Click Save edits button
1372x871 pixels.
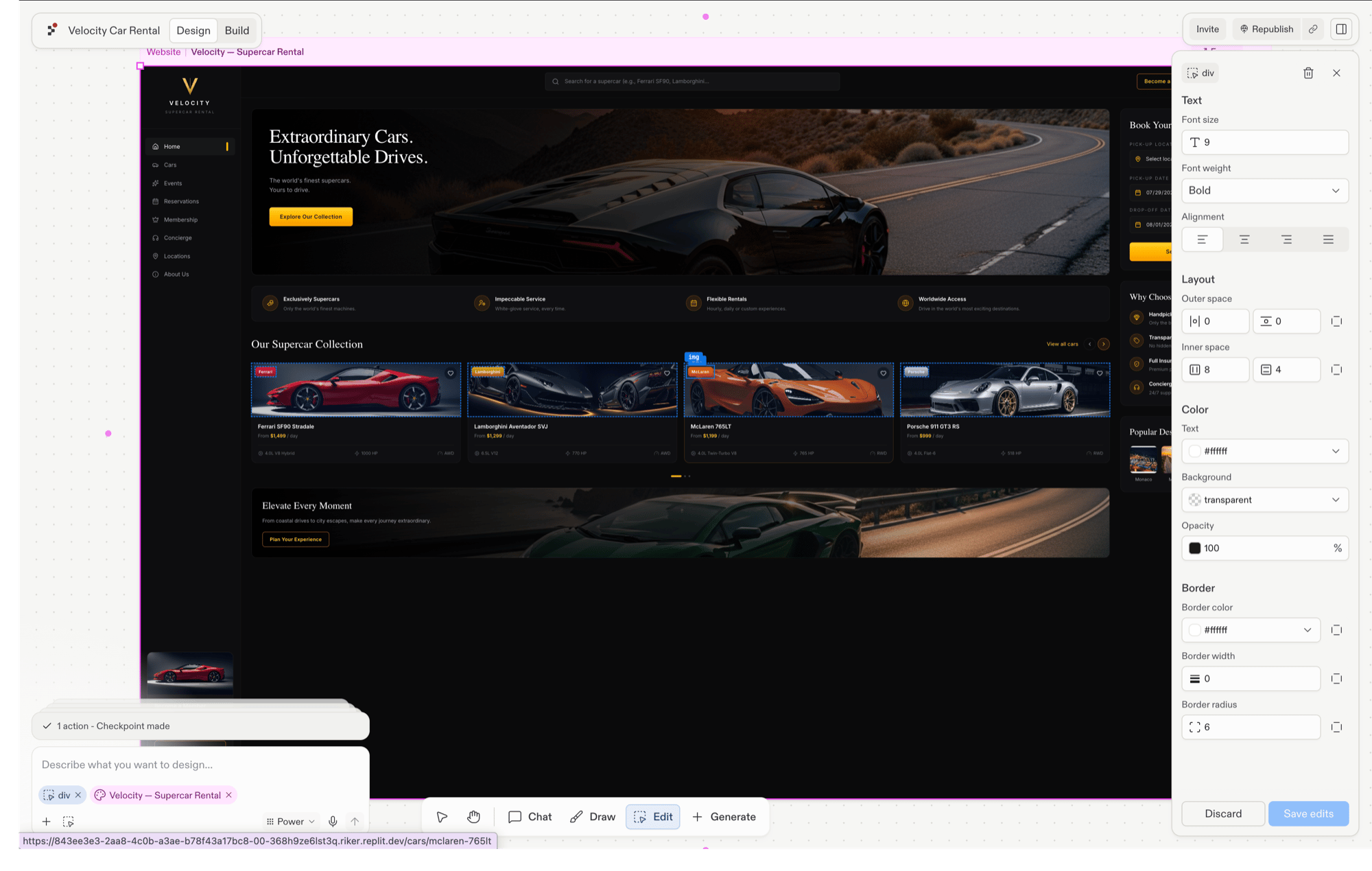(1308, 814)
